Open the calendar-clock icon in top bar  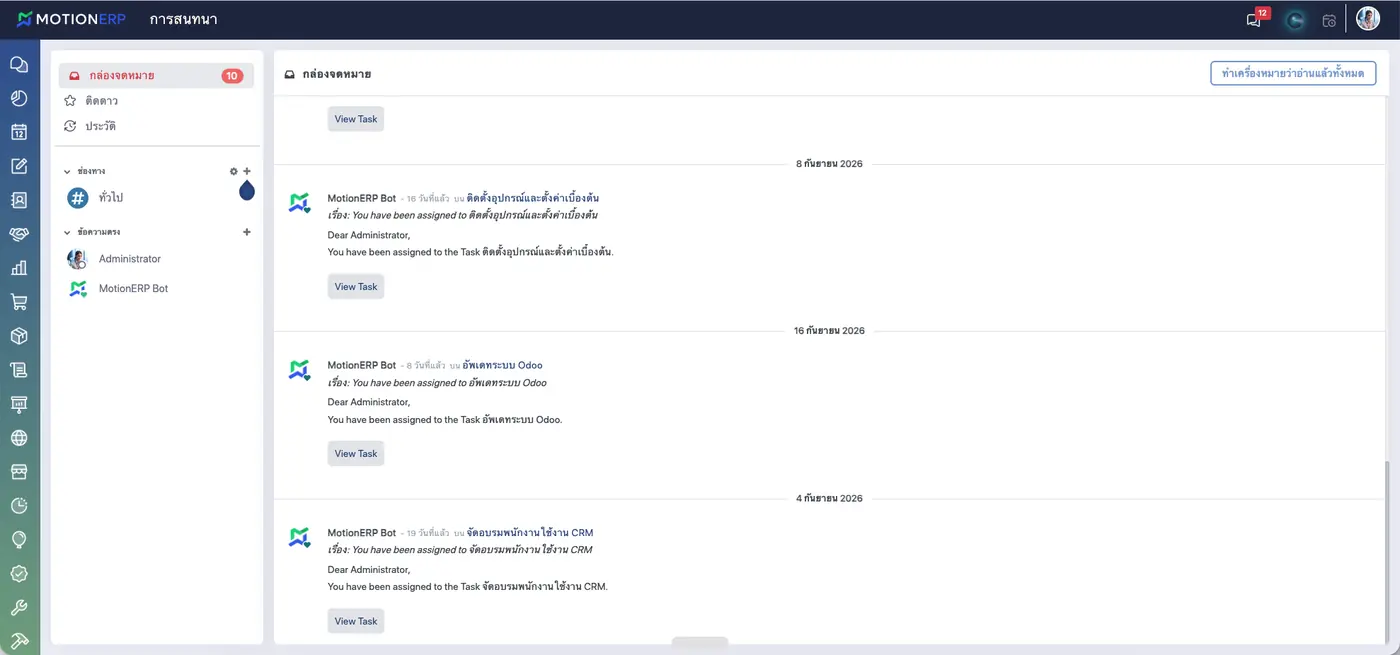[x=1329, y=20]
